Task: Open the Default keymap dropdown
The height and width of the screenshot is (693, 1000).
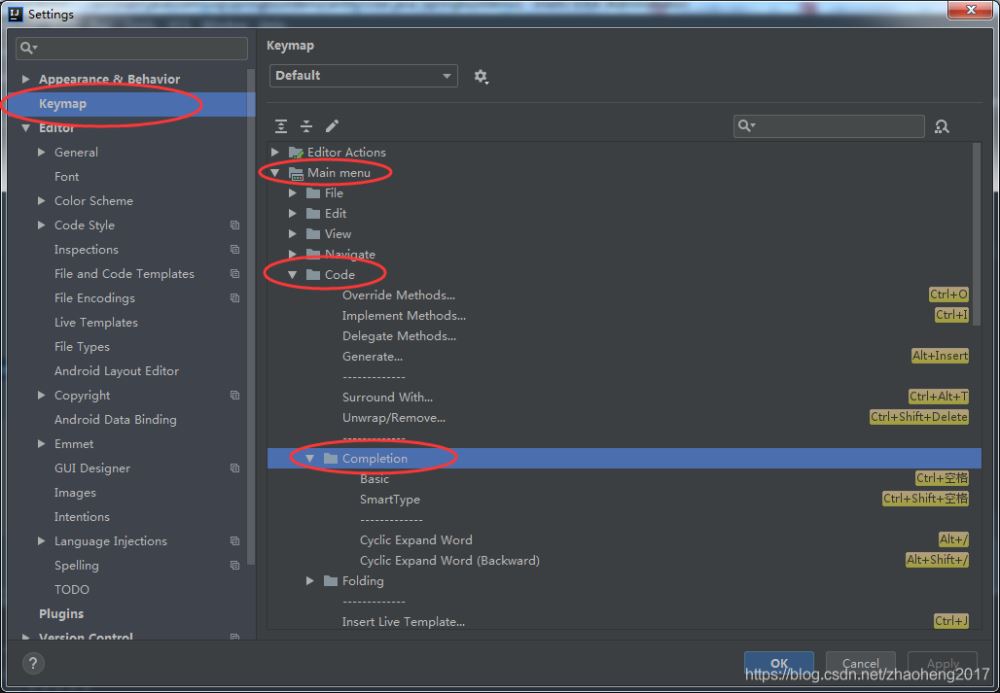Action: click(363, 76)
